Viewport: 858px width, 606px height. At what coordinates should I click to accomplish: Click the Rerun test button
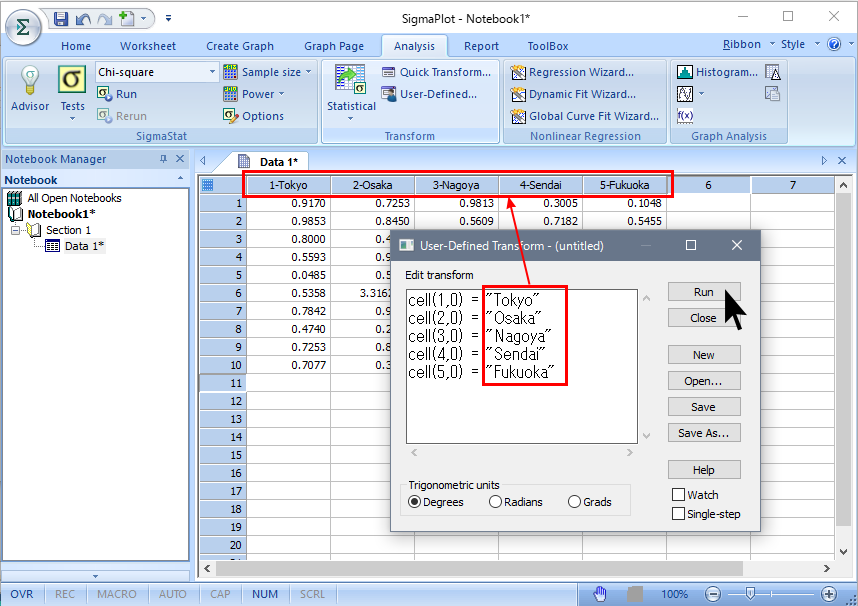pyautogui.click(x=122, y=116)
